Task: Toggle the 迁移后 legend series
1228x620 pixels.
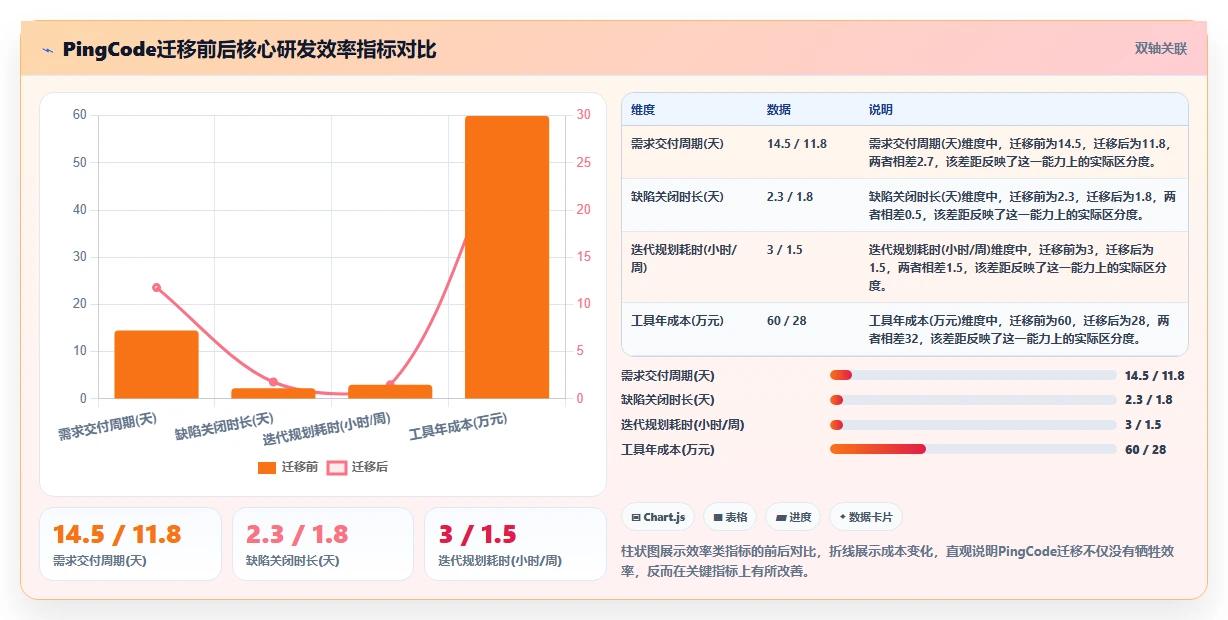Action: tap(357, 467)
